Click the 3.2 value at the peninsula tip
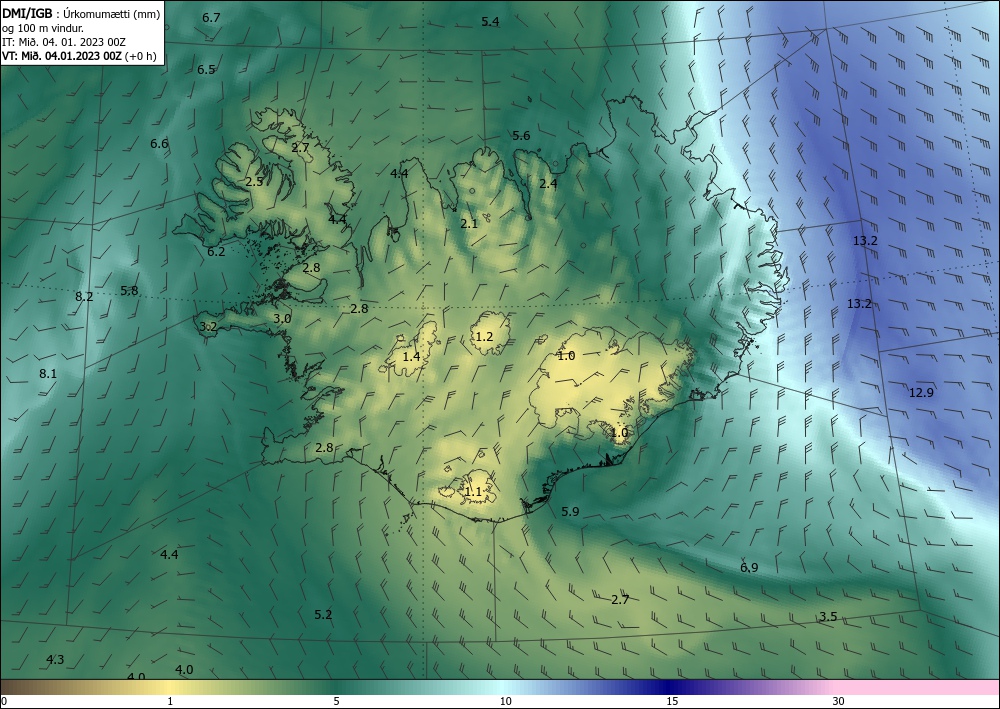The width and height of the screenshot is (1000, 709). 208,327
